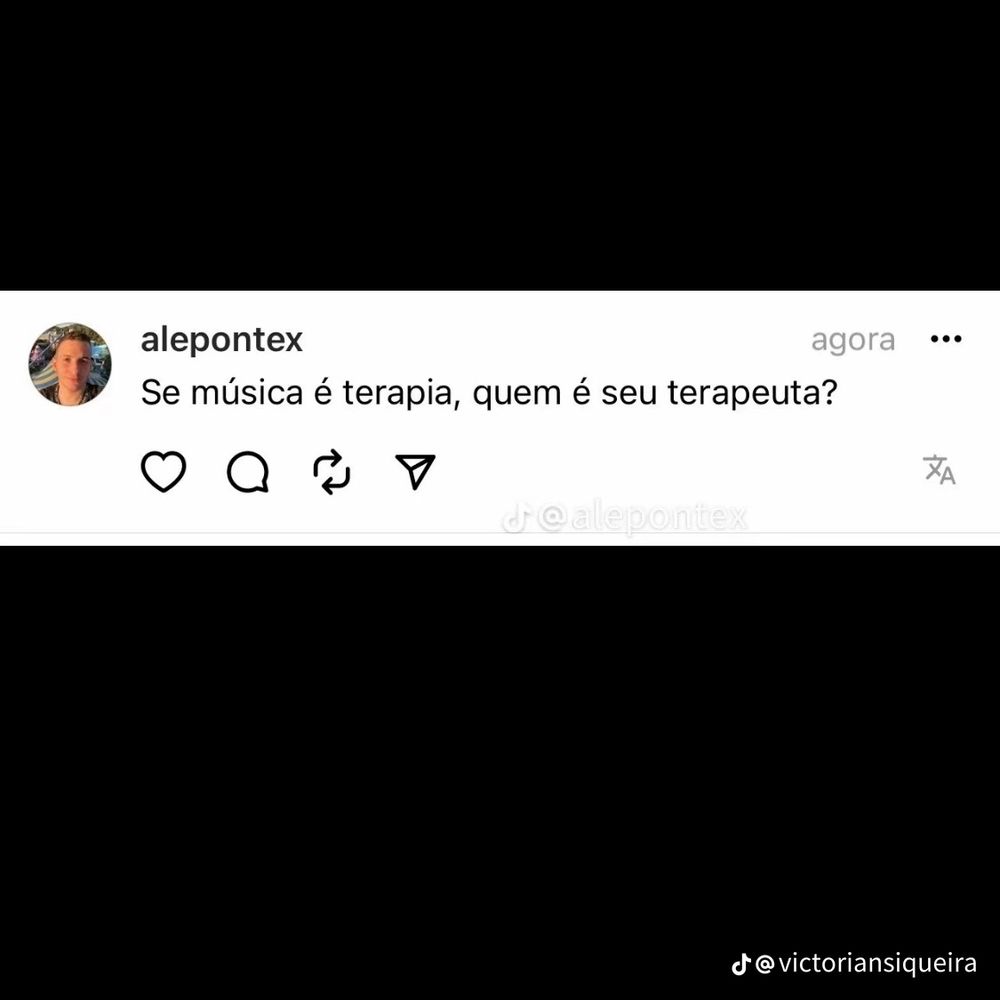The height and width of the screenshot is (1000, 1000).
Task: Click the faded @alepontex watermark
Action: point(642,517)
